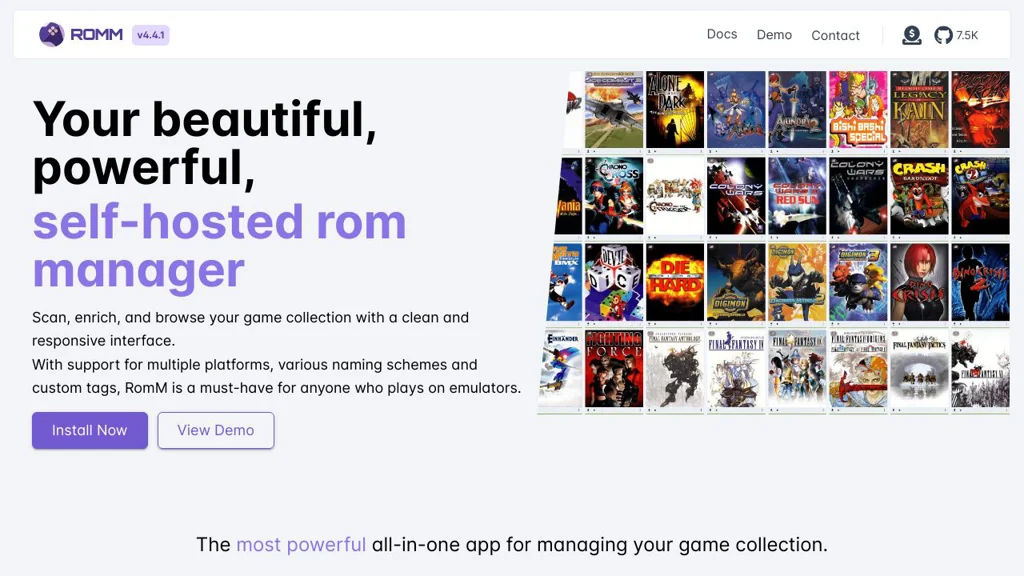Open the Contact navigation link
1024x576 pixels.
(x=835, y=35)
